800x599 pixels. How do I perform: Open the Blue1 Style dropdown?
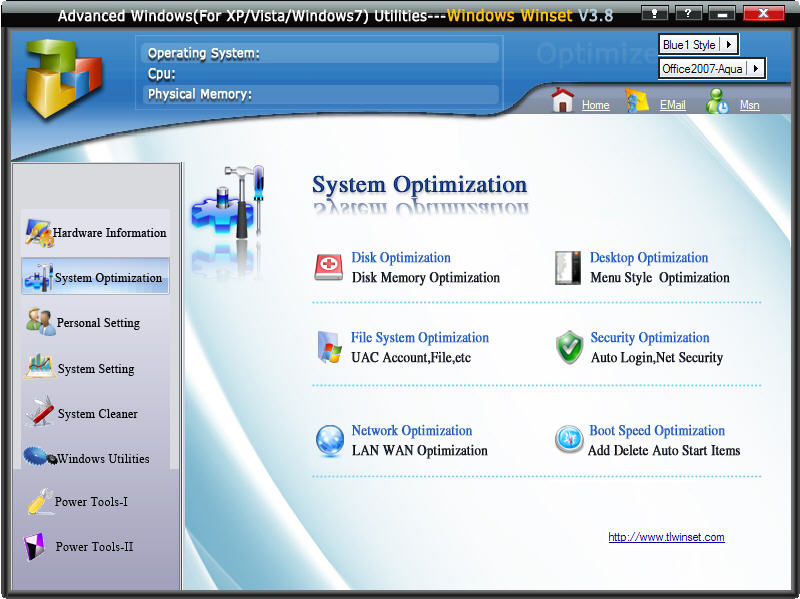point(729,44)
